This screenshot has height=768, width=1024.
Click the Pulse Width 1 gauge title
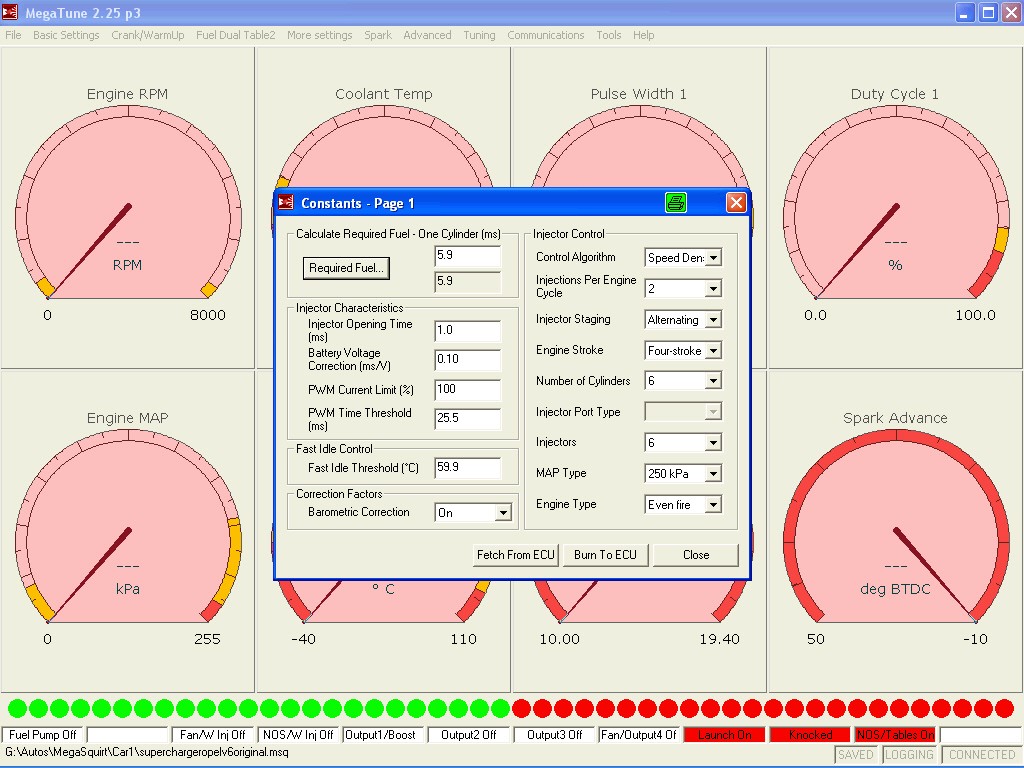639,94
